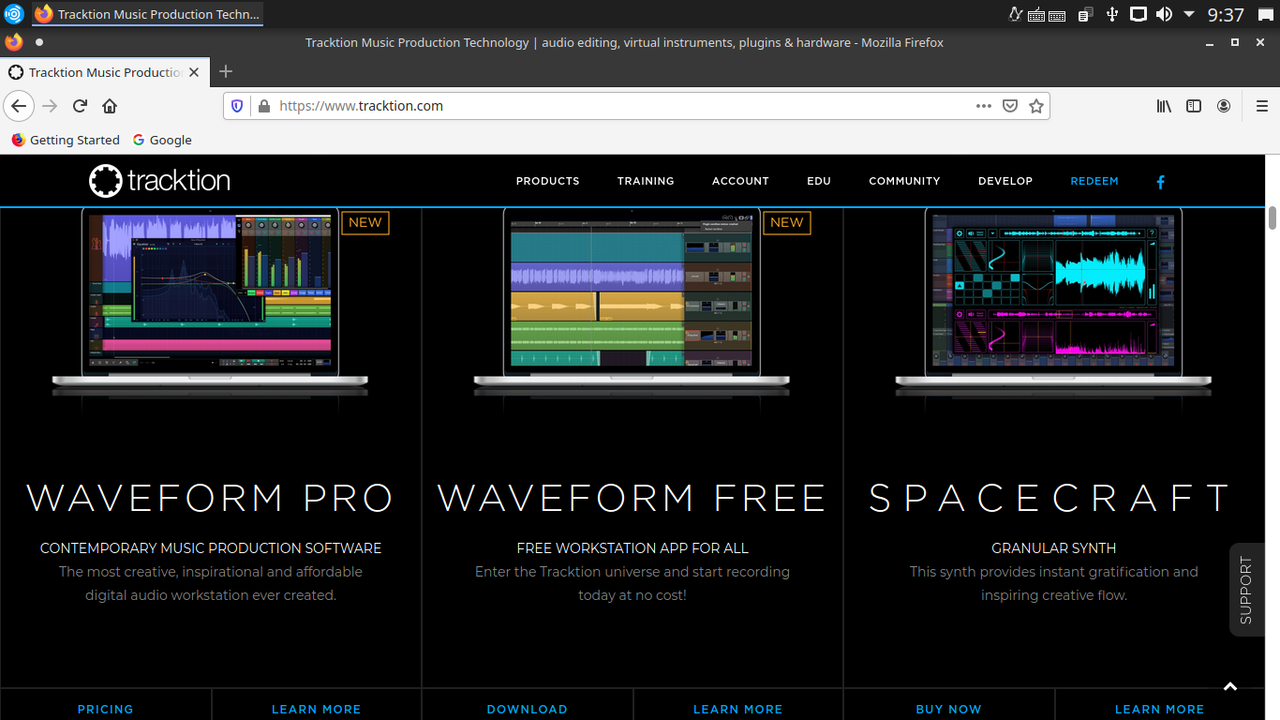This screenshot has height=720, width=1280.
Task: Open the Library icon in the toolbar
Action: [x=1163, y=105]
